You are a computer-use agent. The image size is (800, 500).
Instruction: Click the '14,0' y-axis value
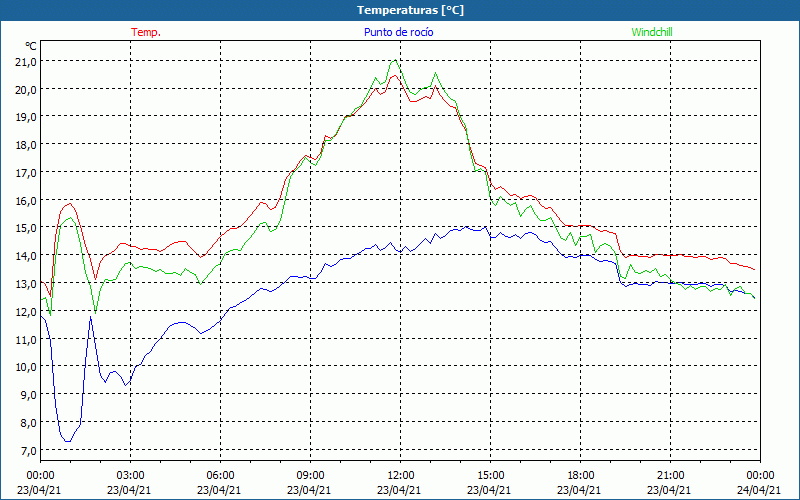click(x=27, y=256)
